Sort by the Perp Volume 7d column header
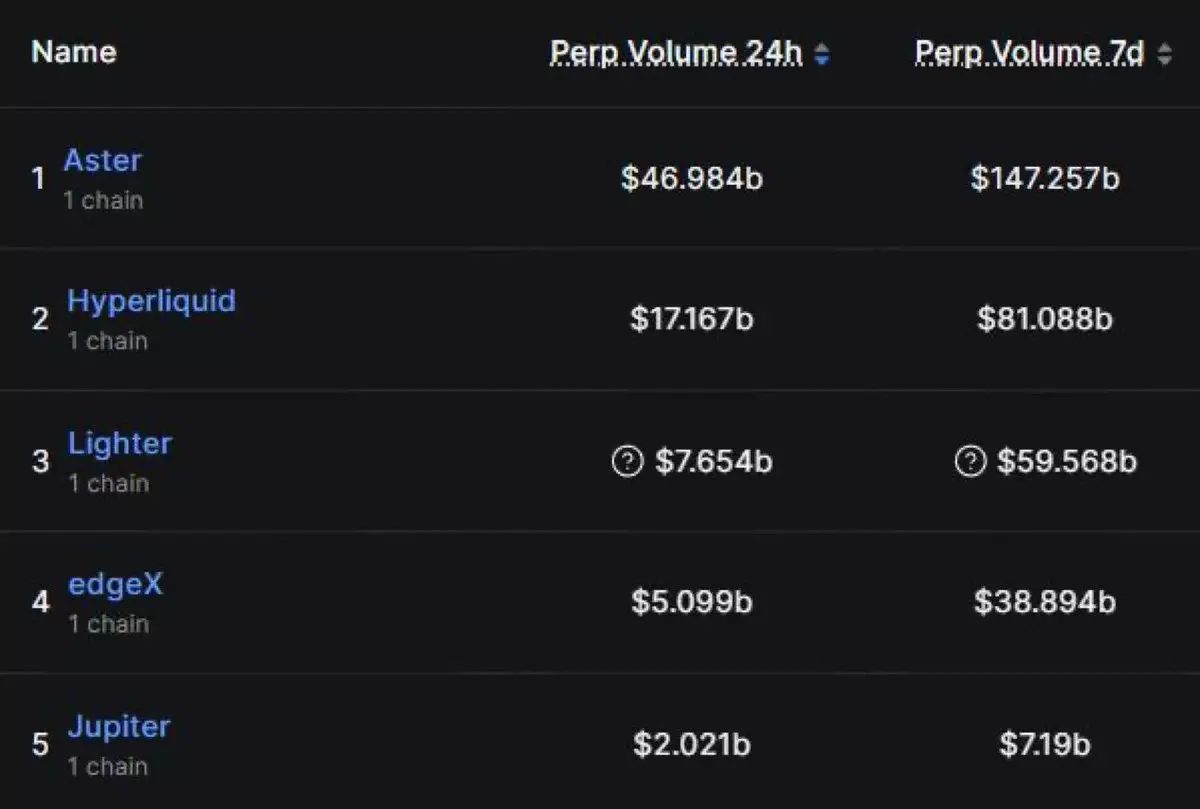The width and height of the screenshot is (1200, 809). (1029, 53)
